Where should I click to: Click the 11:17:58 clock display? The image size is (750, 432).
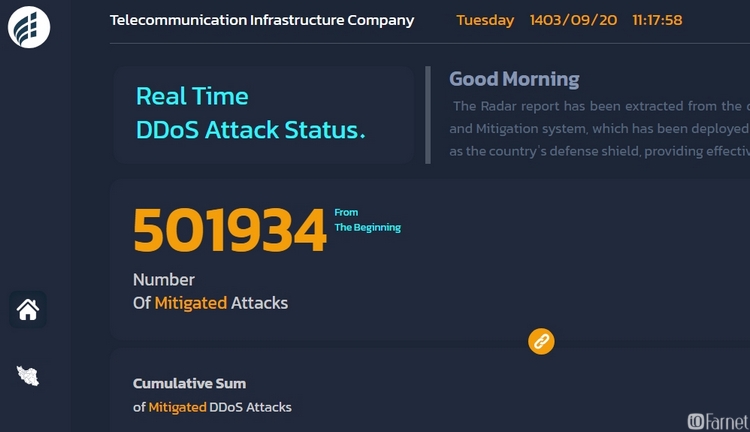(657, 20)
